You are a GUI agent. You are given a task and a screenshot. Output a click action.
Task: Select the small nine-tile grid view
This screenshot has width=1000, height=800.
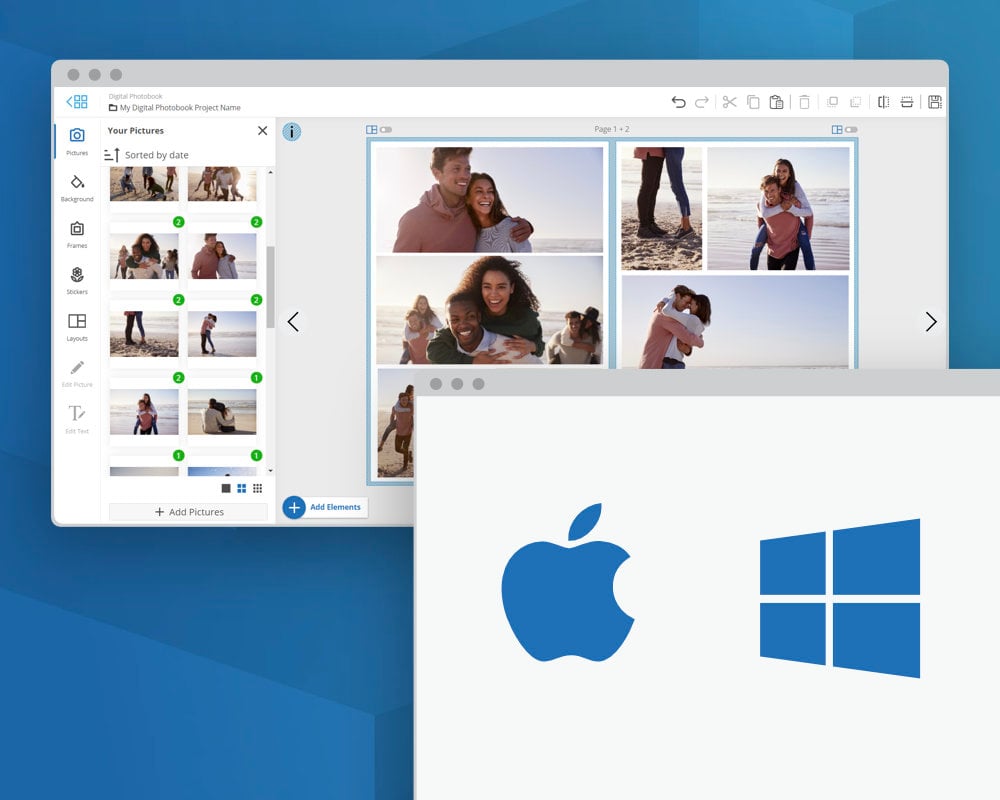pos(258,488)
